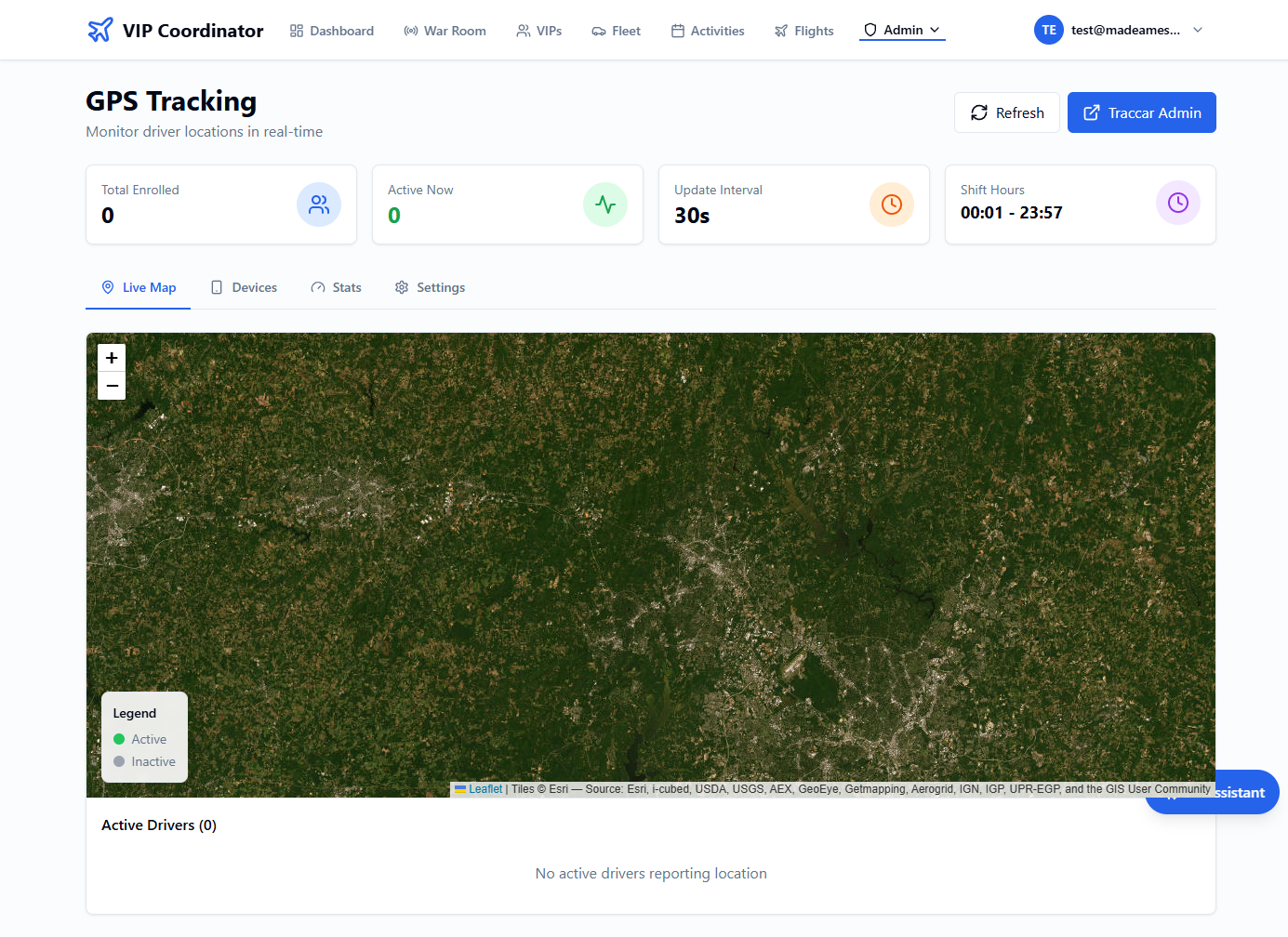Refresh the GPS tracking data
This screenshot has height=937, width=1288.
tap(1007, 112)
